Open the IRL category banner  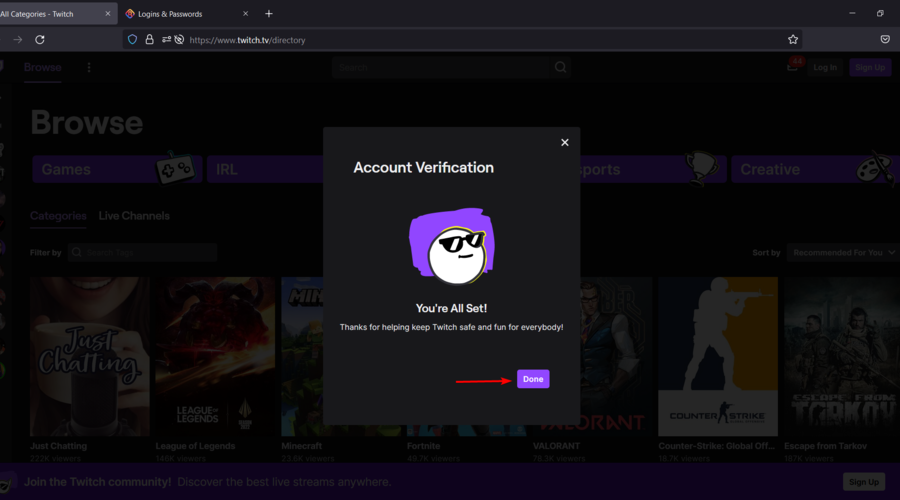tap(265, 169)
